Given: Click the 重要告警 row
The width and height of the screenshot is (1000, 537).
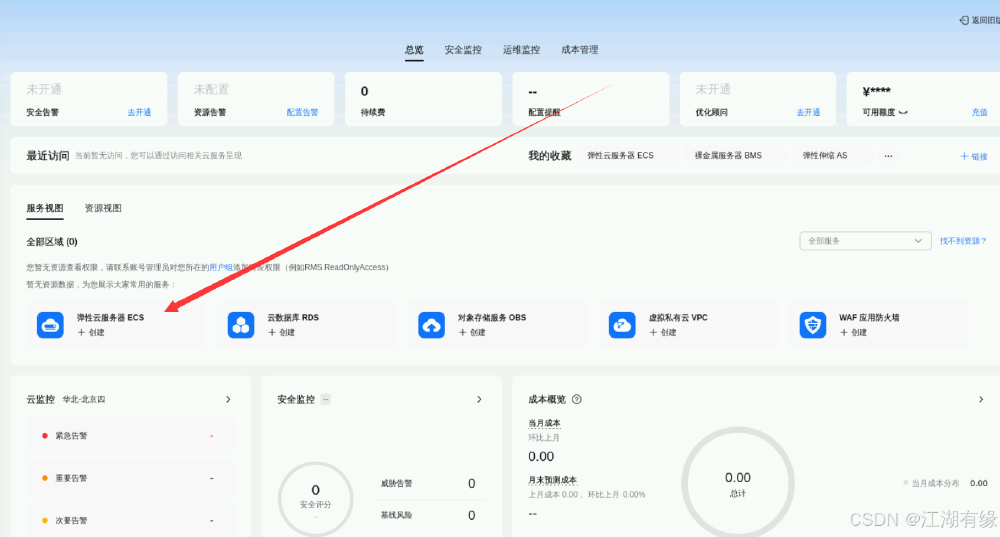Looking at the screenshot, I should [x=131, y=478].
